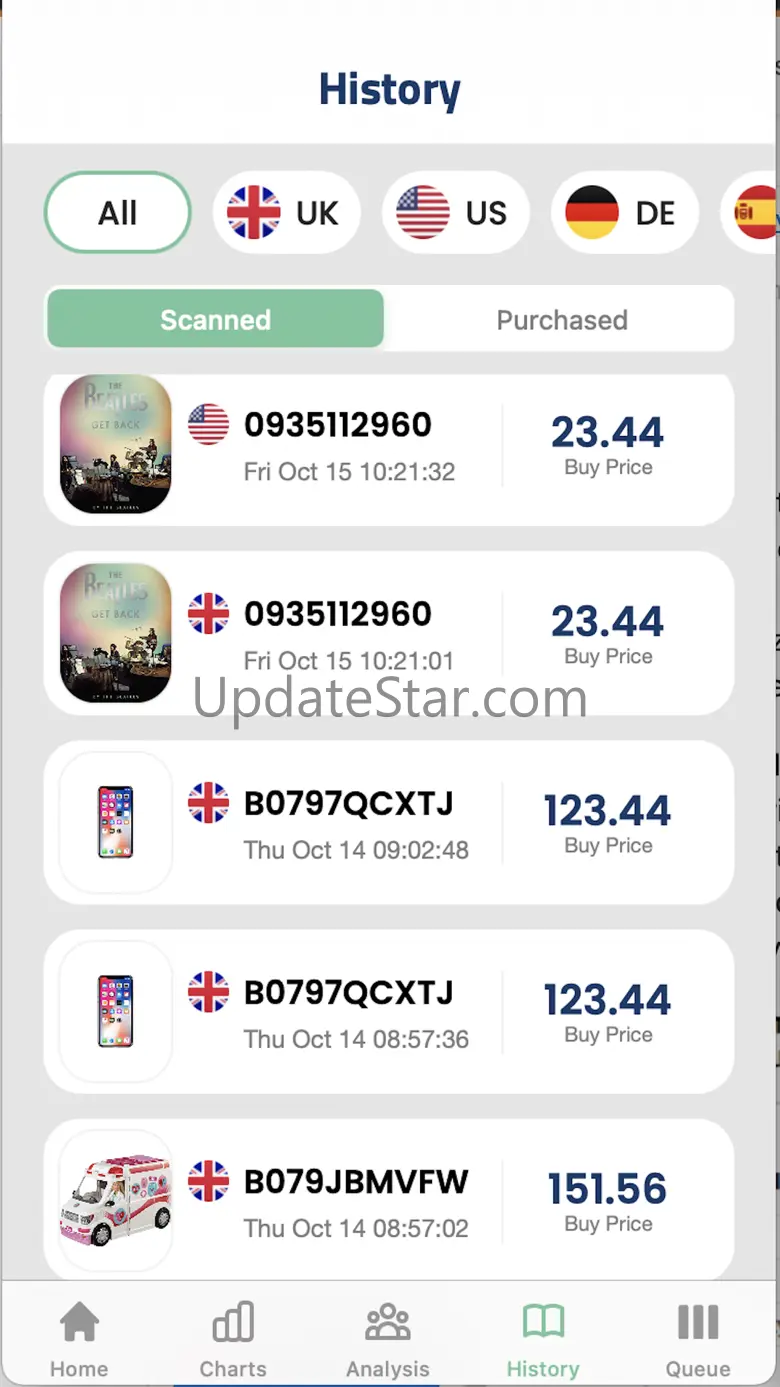Open the Beatles Get Back UK thumbnail

115,632
